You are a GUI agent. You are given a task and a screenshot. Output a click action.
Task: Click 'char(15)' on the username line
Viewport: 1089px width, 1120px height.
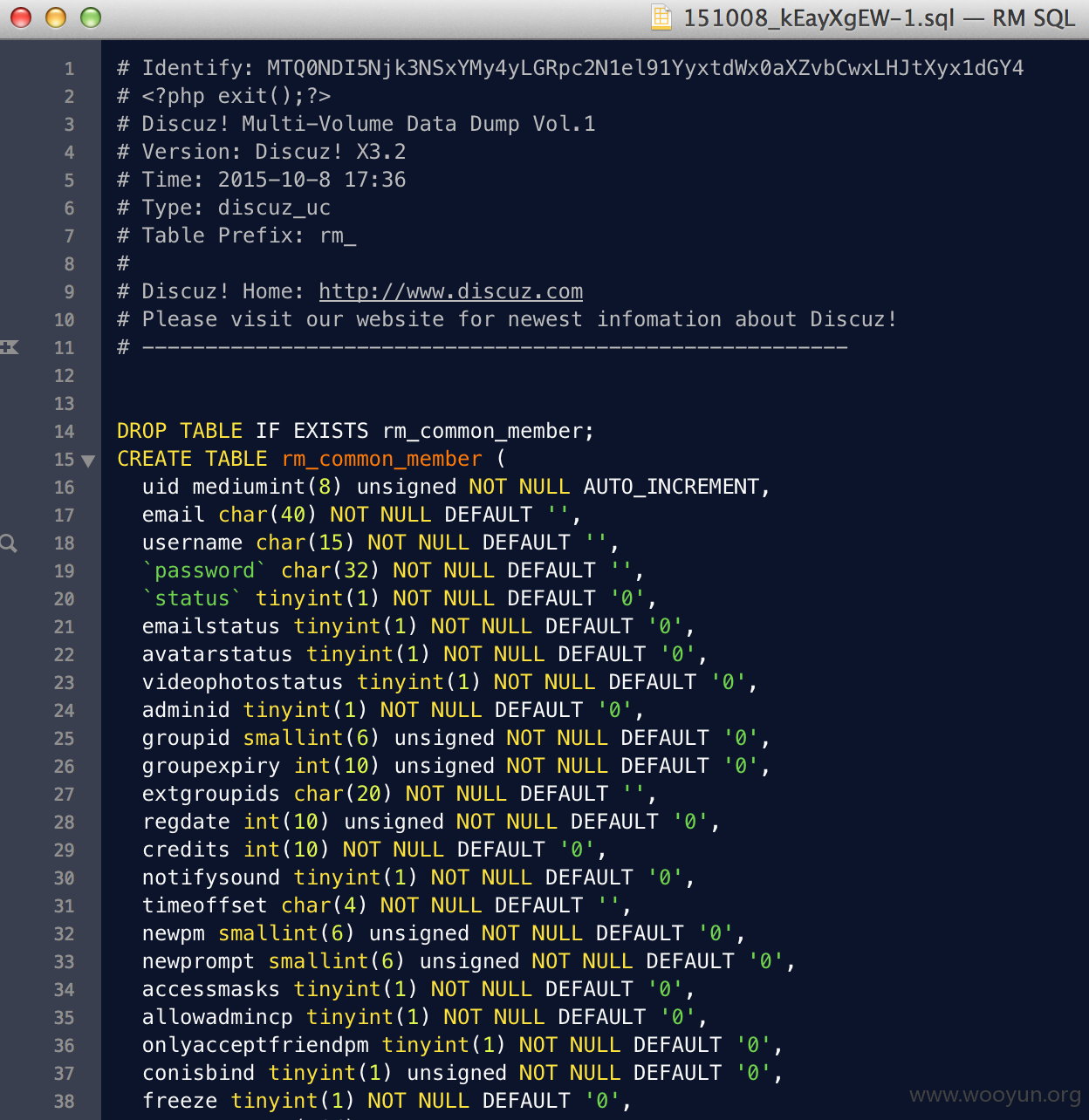(305, 543)
